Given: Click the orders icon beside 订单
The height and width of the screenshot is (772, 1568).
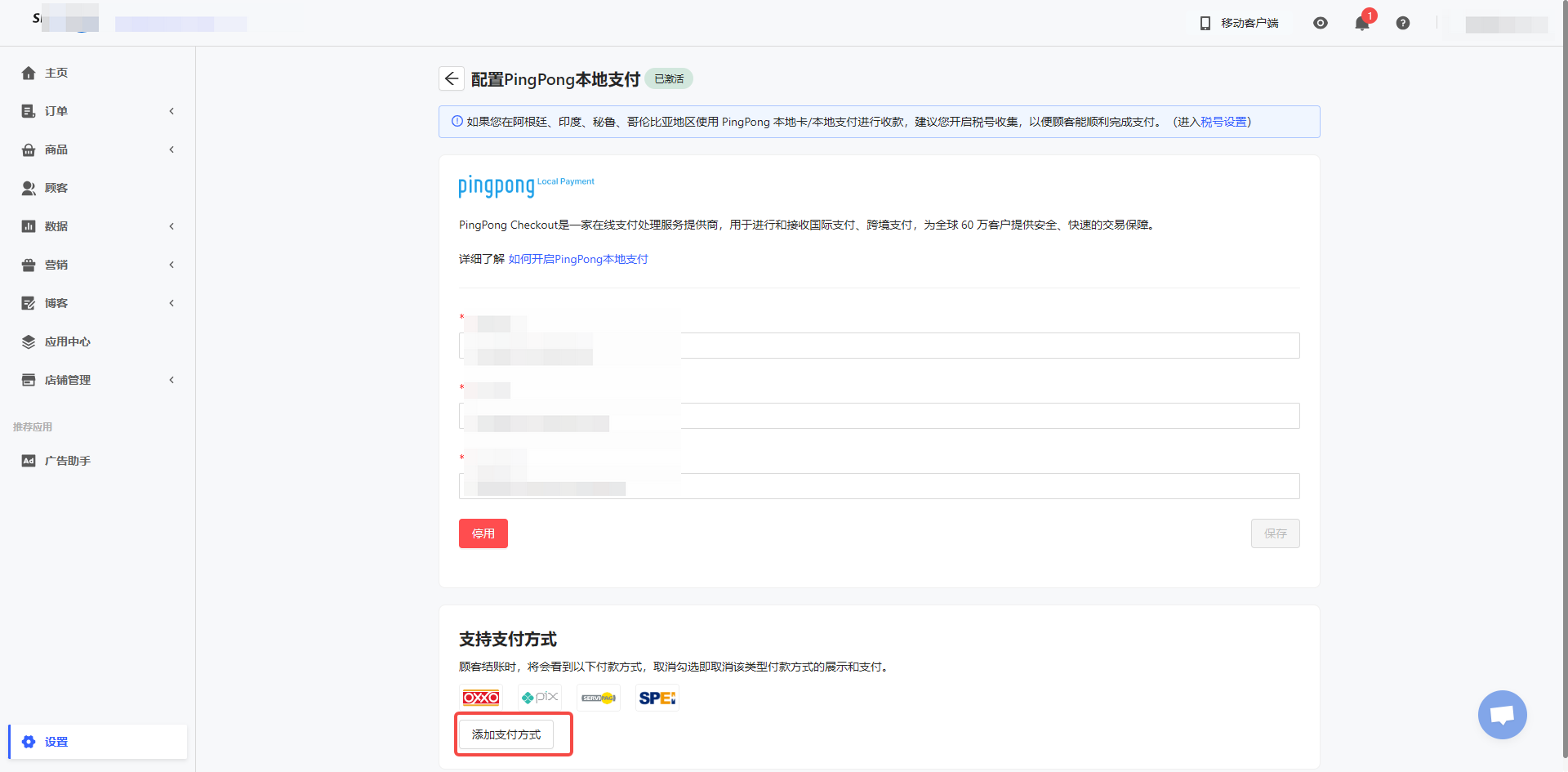Looking at the screenshot, I should coord(29,111).
